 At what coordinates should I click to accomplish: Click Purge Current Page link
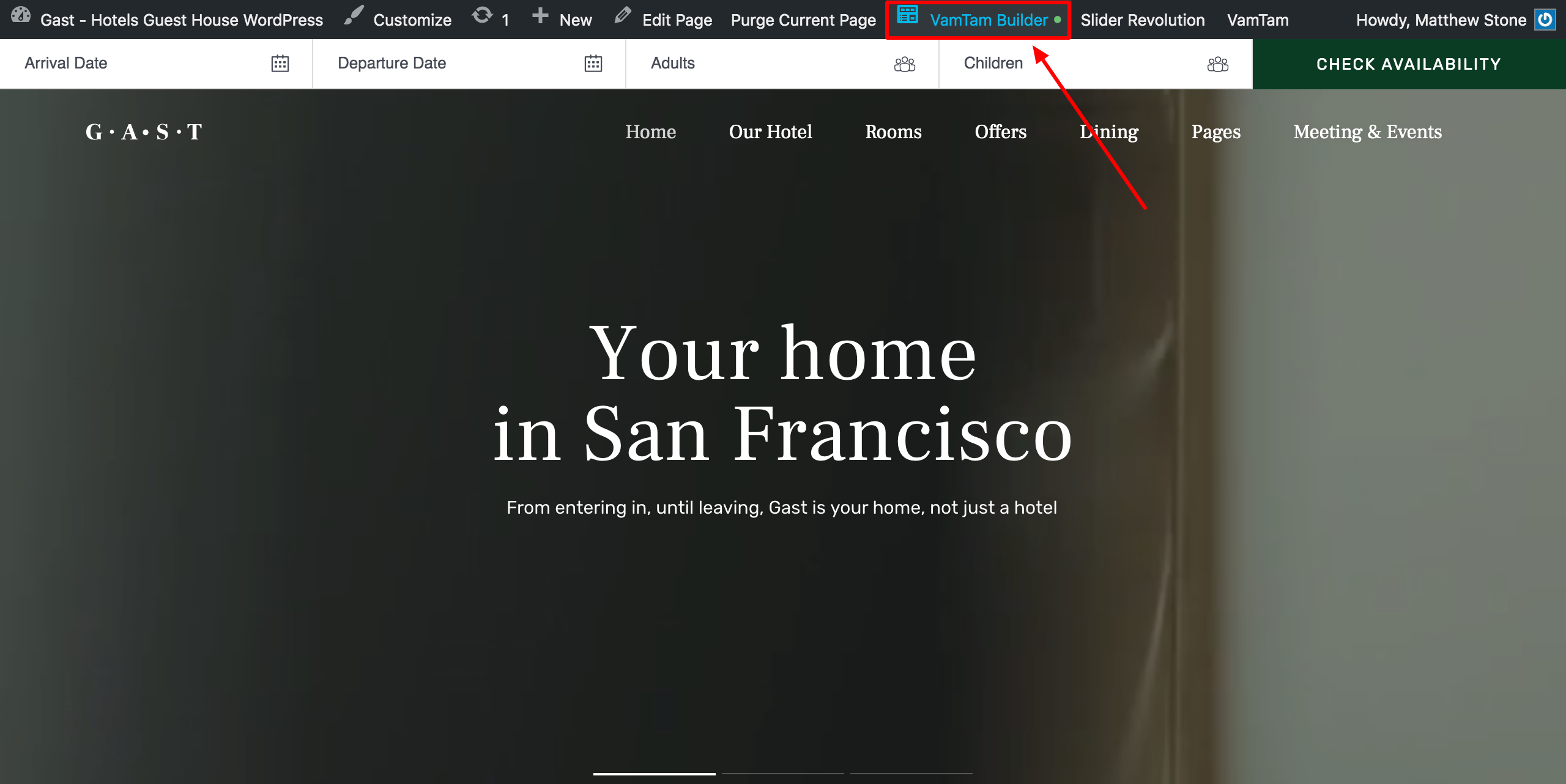tap(803, 20)
